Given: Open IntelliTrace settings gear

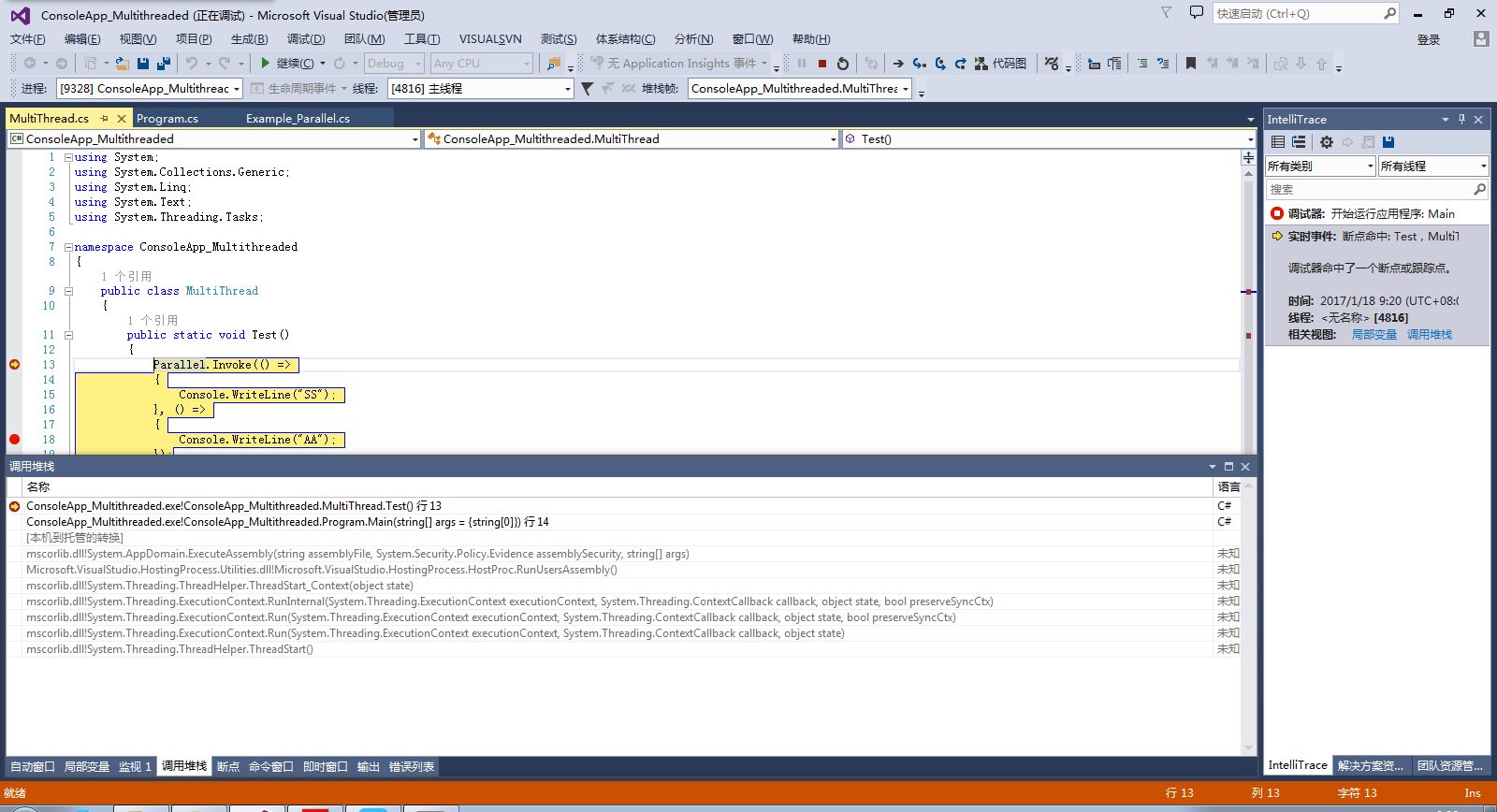Looking at the screenshot, I should pyautogui.click(x=1327, y=142).
